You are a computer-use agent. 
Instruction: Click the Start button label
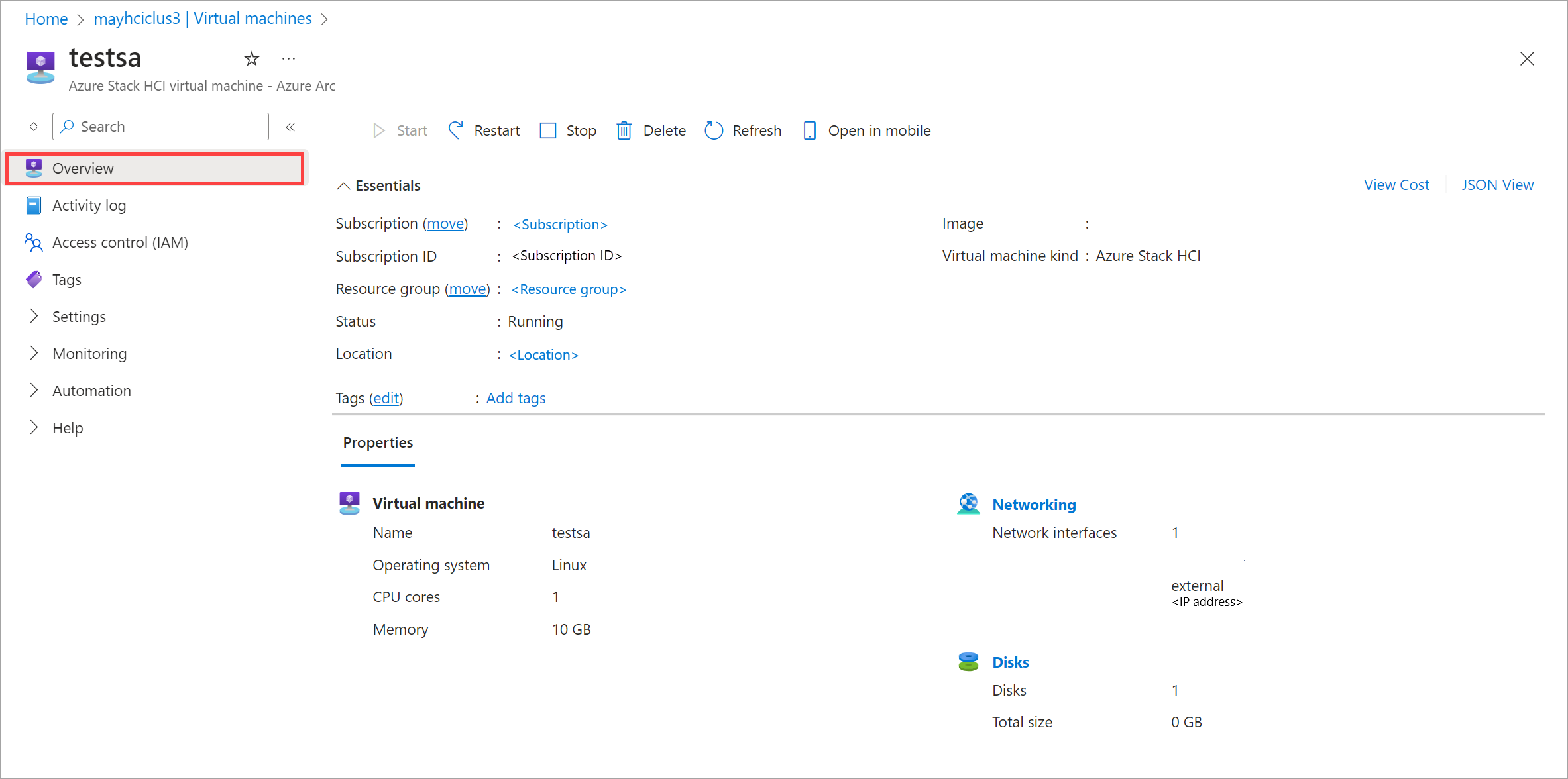click(x=412, y=130)
